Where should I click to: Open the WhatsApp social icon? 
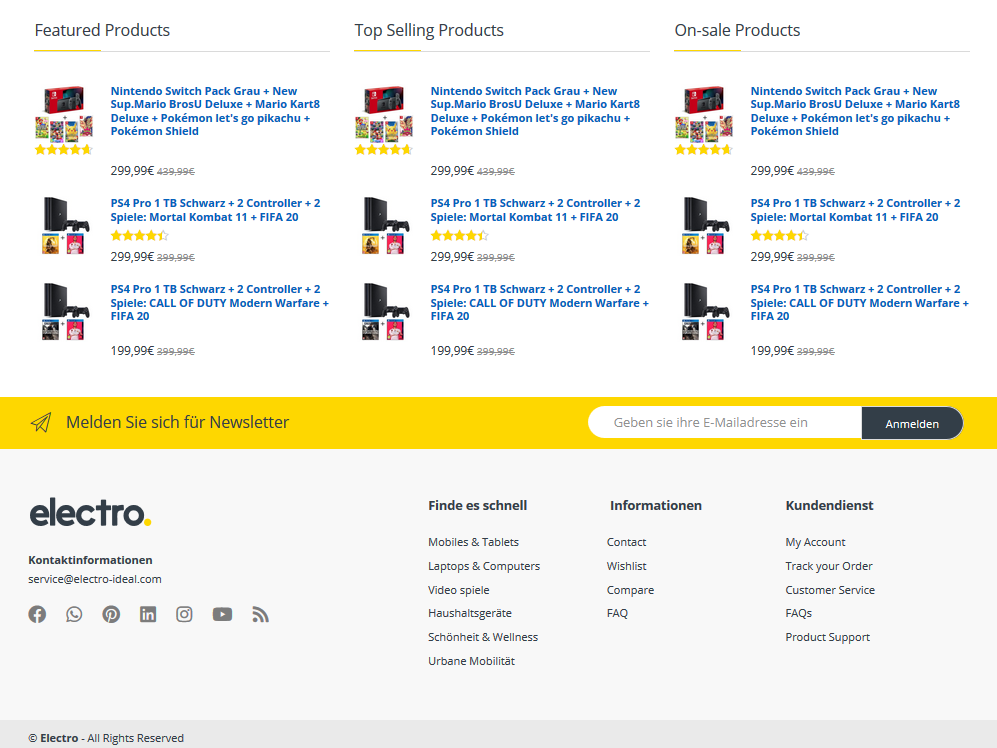(x=74, y=614)
